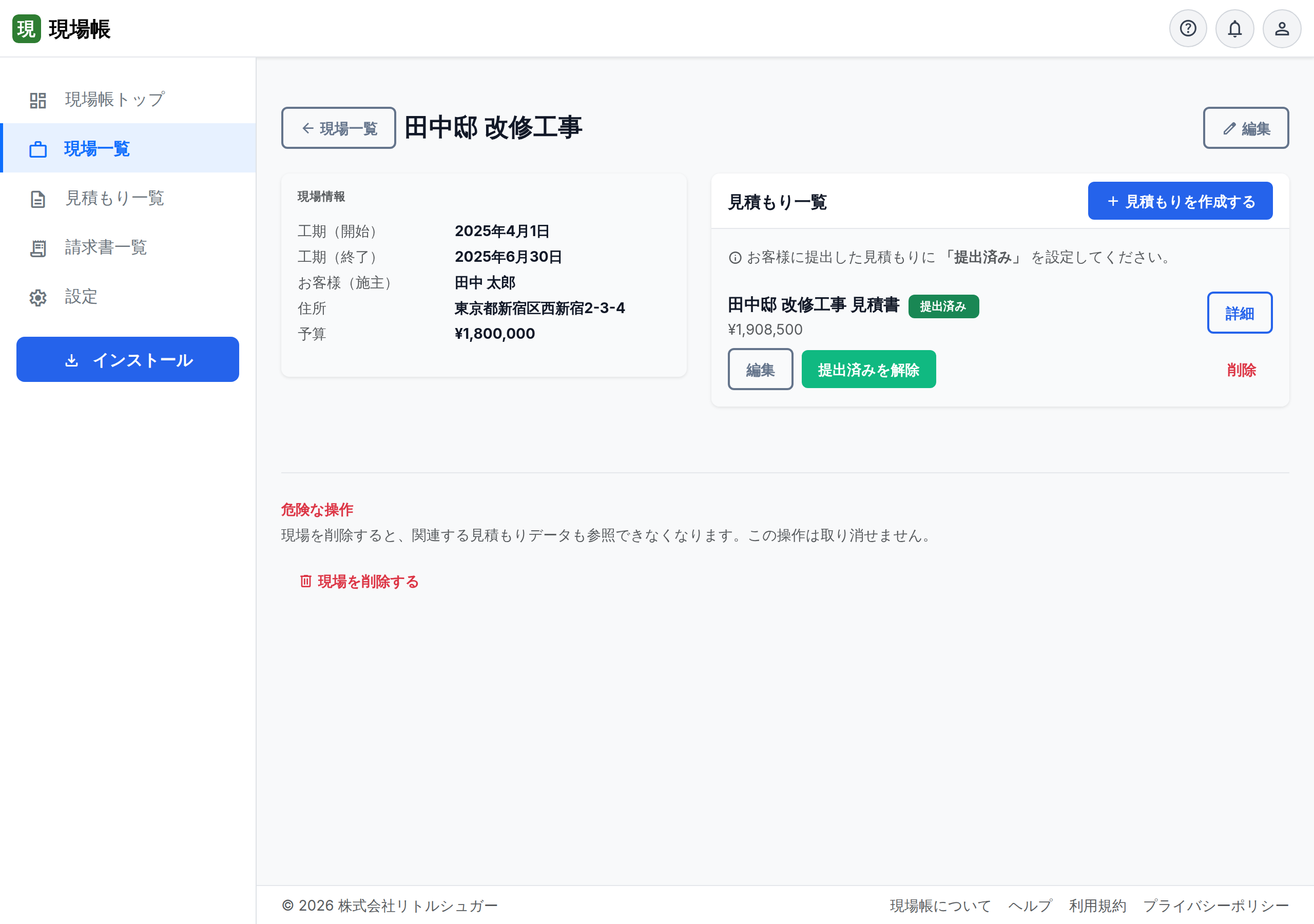Click the gear icon beside 設定
Viewport: 1314px width, 924px height.
tap(38, 297)
